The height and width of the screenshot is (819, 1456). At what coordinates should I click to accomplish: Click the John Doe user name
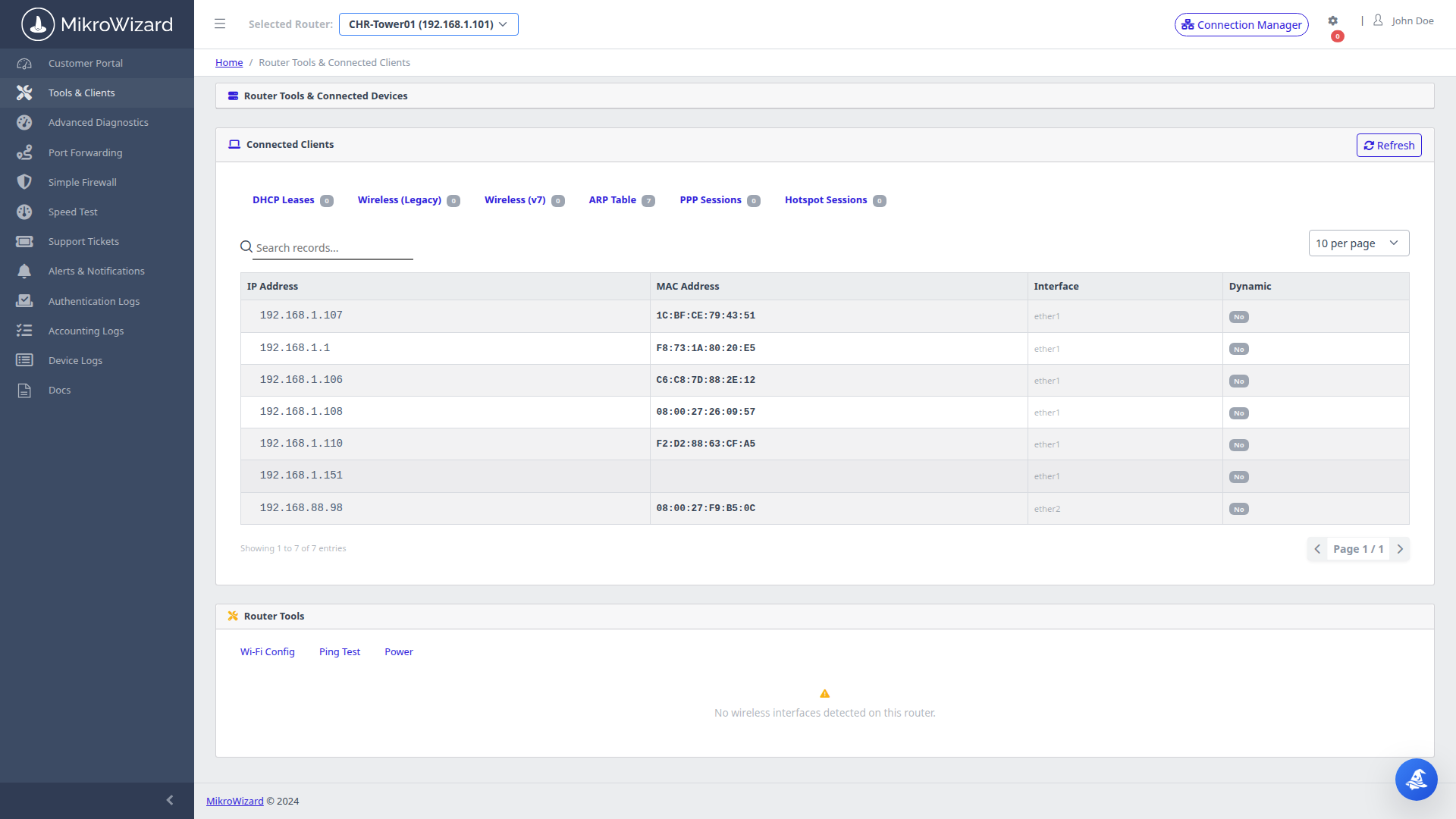point(1413,21)
